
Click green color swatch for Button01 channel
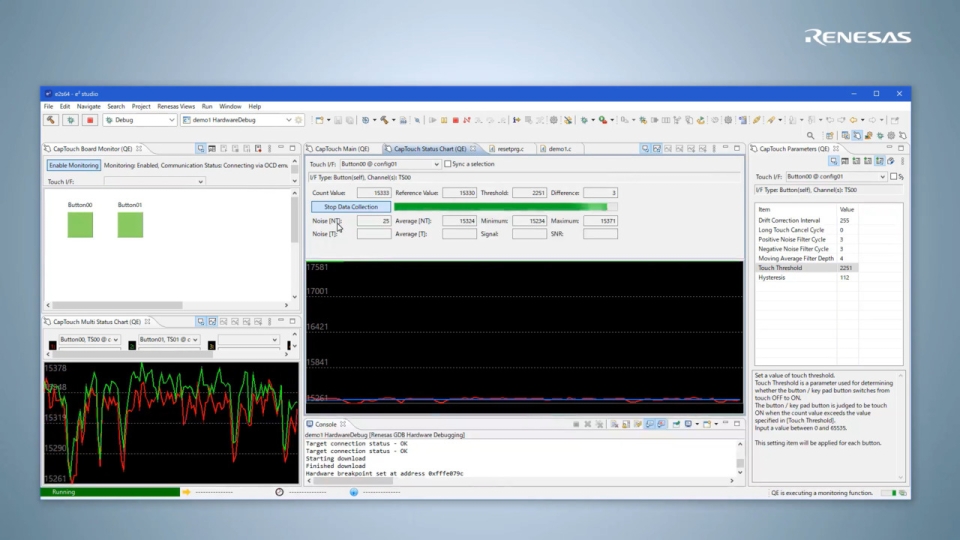[x=132, y=346]
